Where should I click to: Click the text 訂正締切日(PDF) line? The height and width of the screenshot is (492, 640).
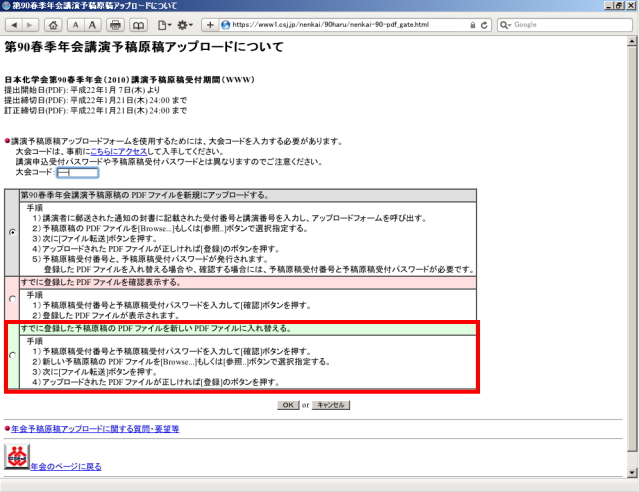click(x=96, y=111)
